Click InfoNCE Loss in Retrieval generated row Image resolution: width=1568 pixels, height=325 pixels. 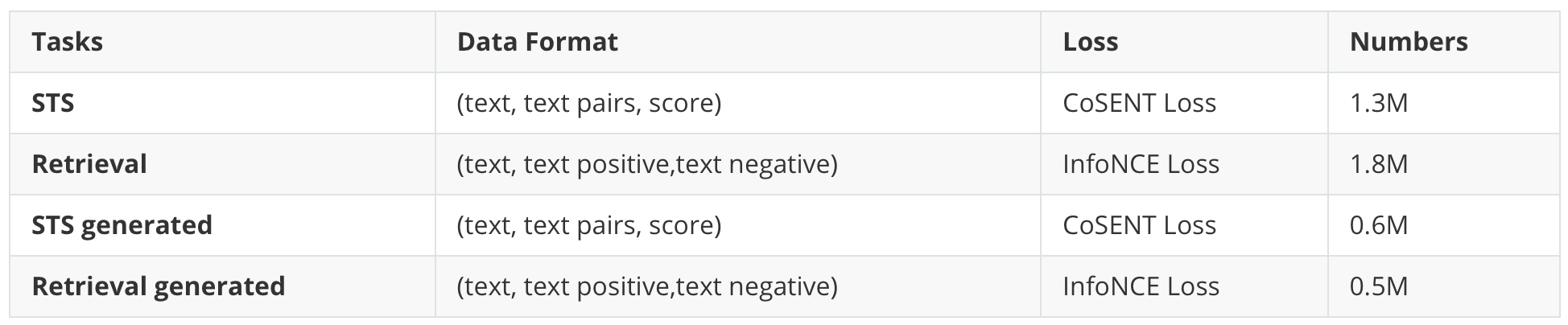[1141, 286]
